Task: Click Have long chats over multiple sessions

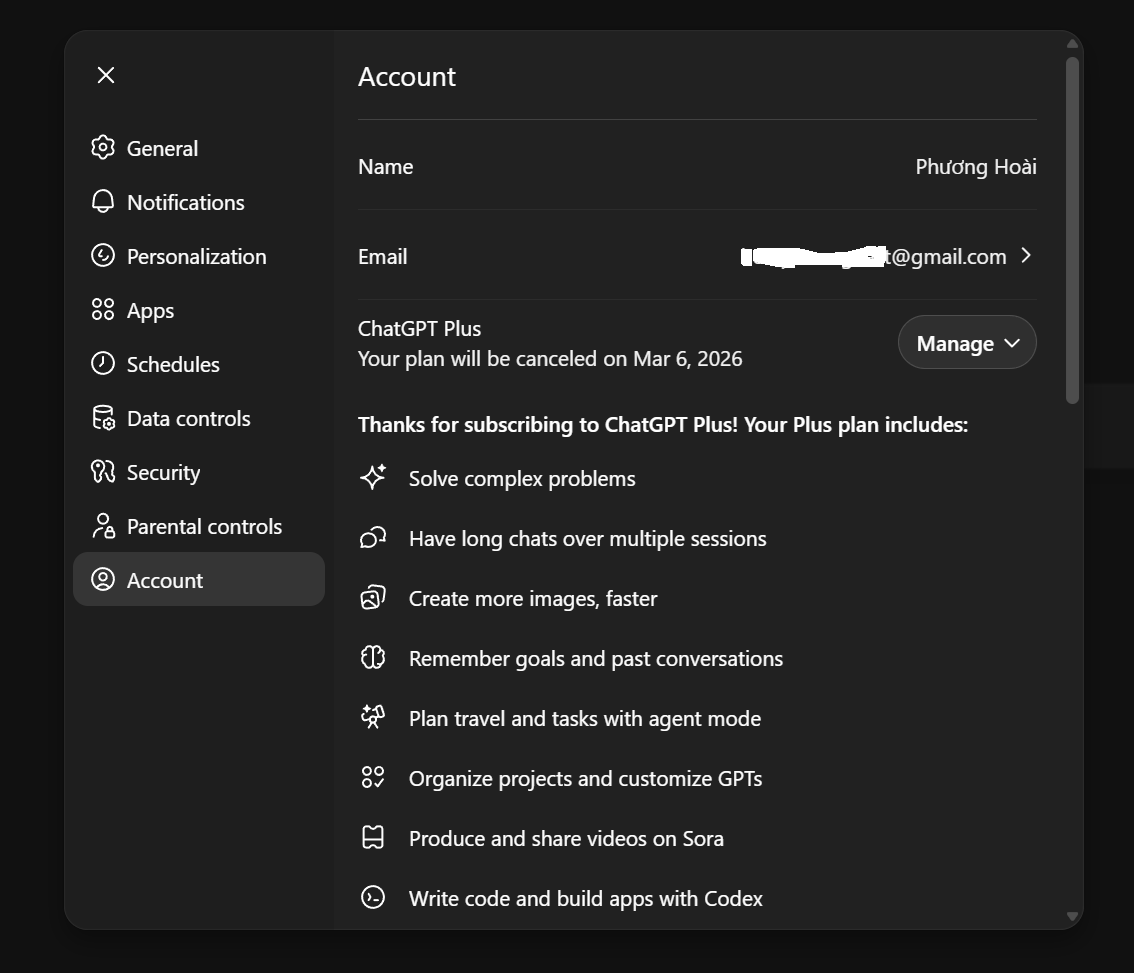Action: coord(587,539)
